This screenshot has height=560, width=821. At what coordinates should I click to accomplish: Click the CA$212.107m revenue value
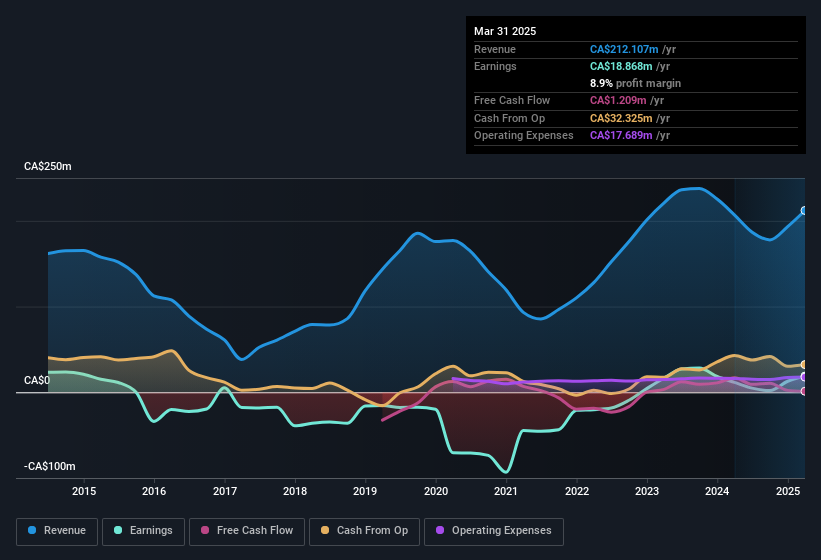point(624,49)
